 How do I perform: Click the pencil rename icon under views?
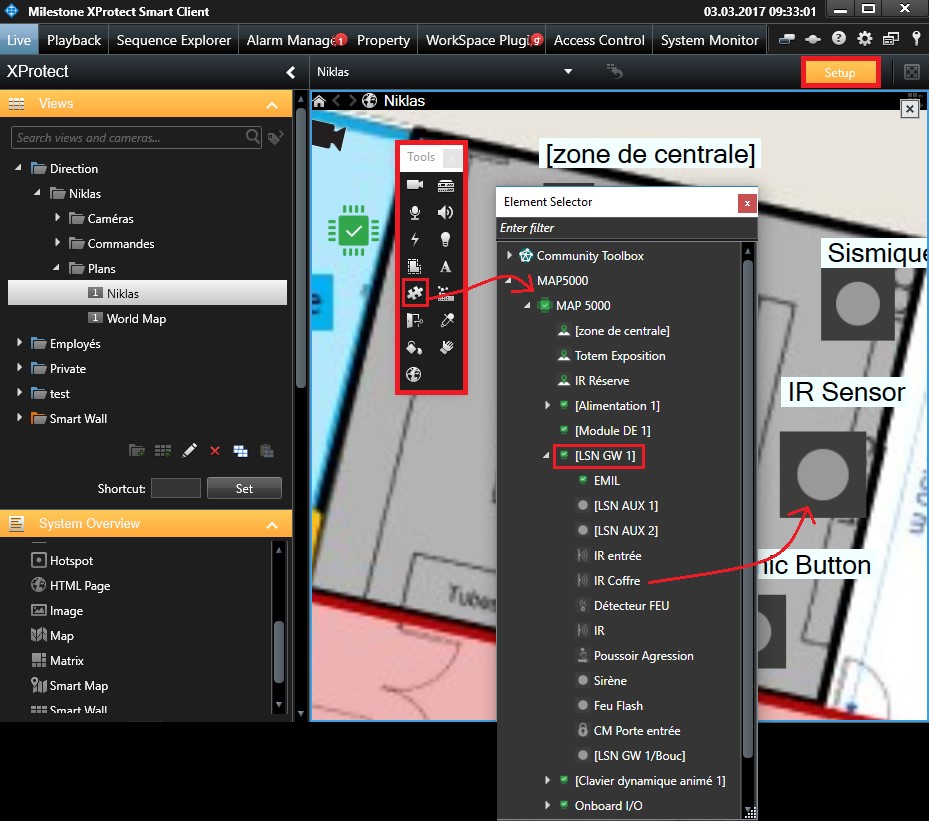click(189, 451)
